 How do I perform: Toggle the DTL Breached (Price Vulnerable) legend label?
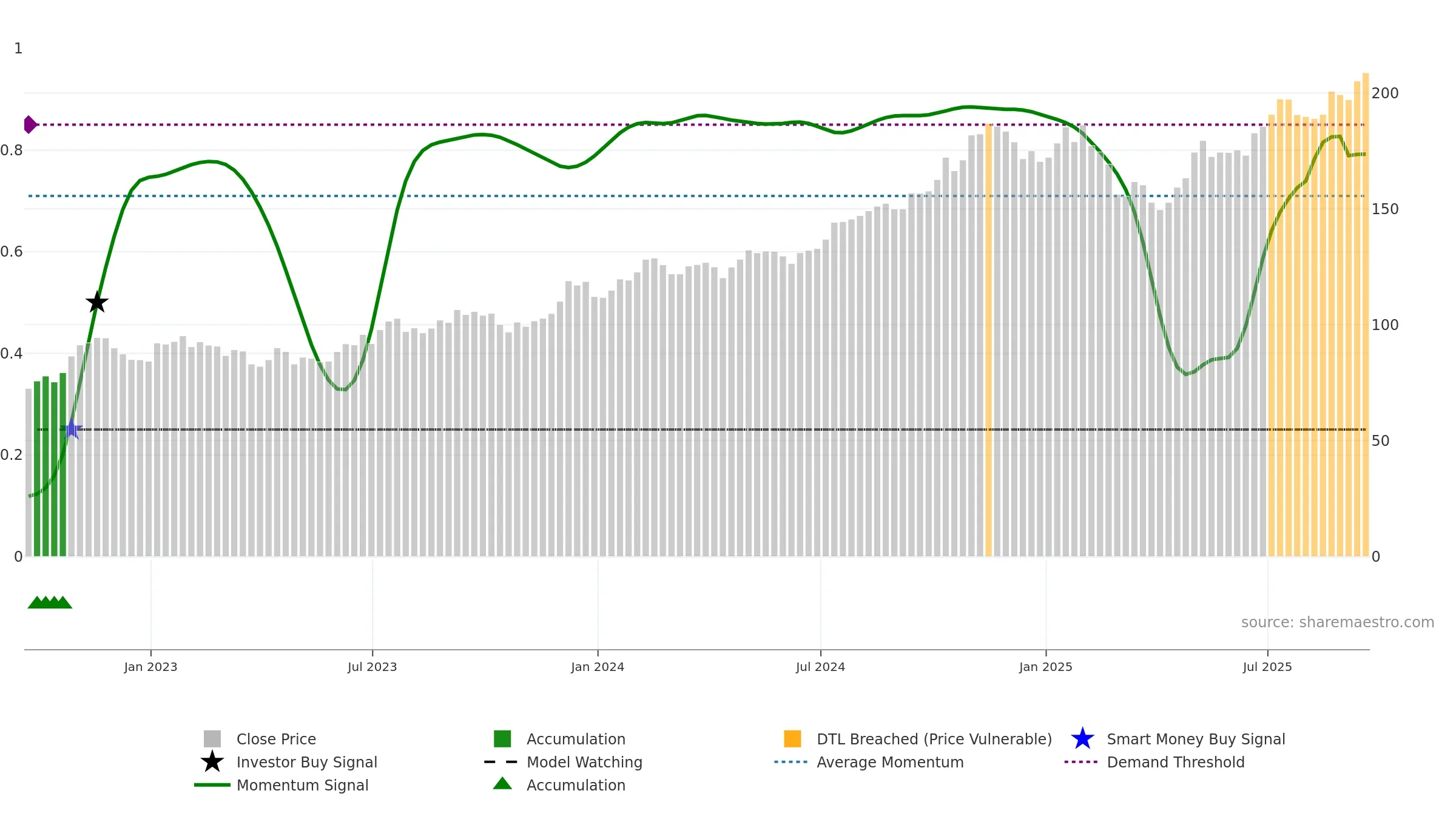(x=934, y=739)
